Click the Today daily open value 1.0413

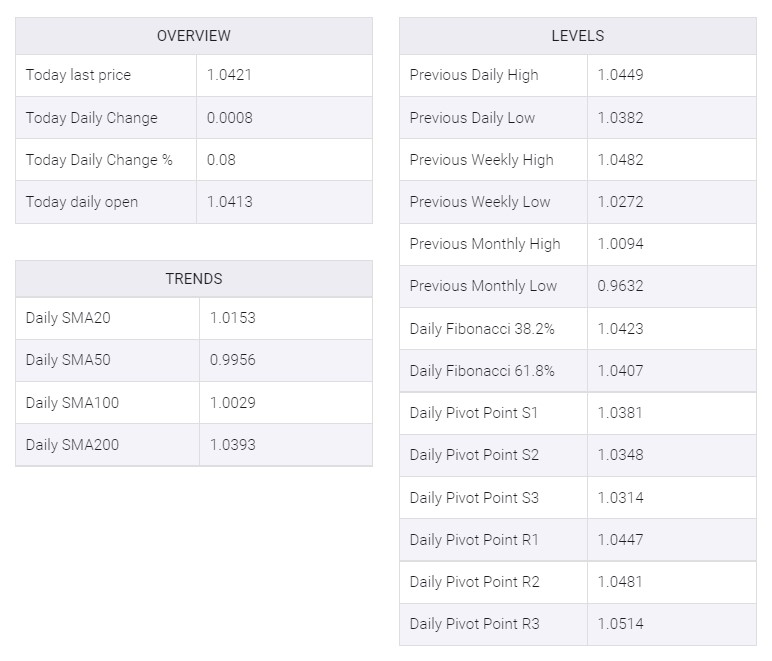tap(229, 202)
